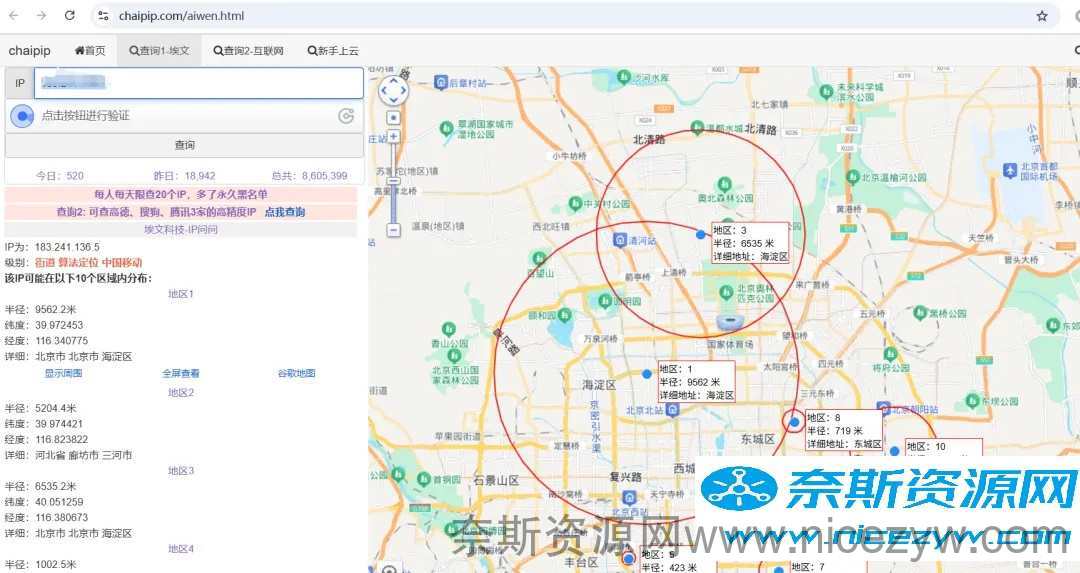Click the 点击按钮进行验证 captcha button
The height and width of the screenshot is (573, 1080).
click(x=185, y=116)
